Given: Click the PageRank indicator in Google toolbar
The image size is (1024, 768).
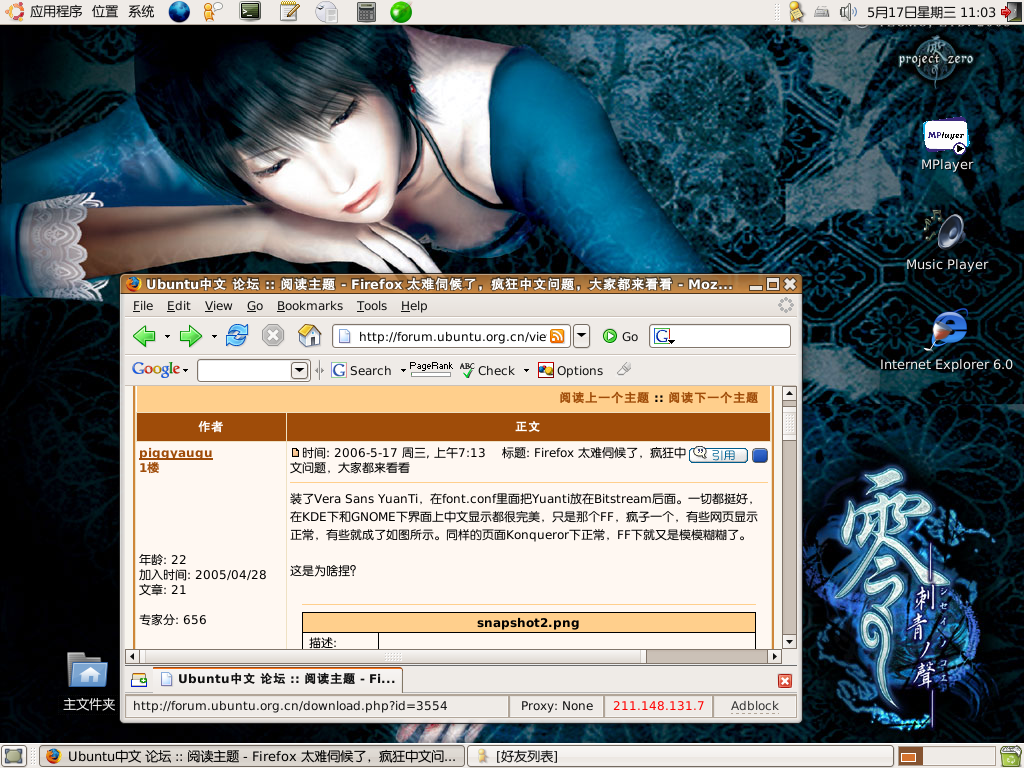Looking at the screenshot, I should coord(430,369).
